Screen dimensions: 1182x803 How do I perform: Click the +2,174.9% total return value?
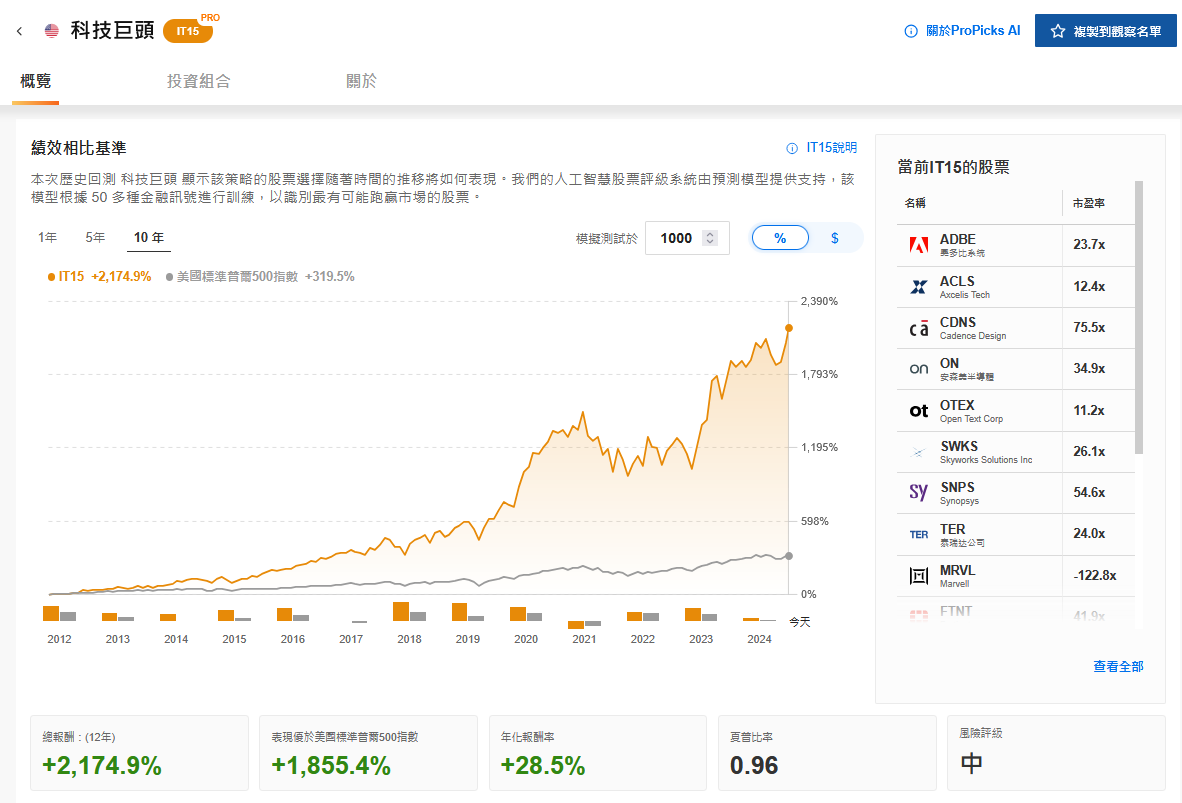coord(102,765)
